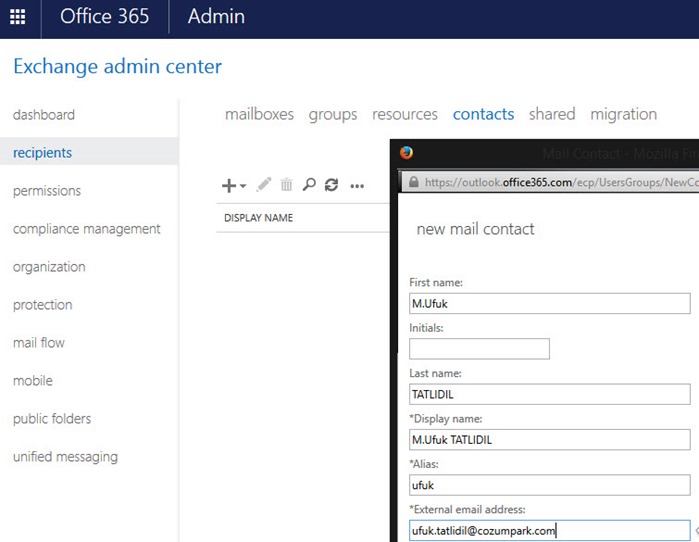Click the Alias field containing ufuk
Viewport: 699px width, 542px height.
click(550, 485)
